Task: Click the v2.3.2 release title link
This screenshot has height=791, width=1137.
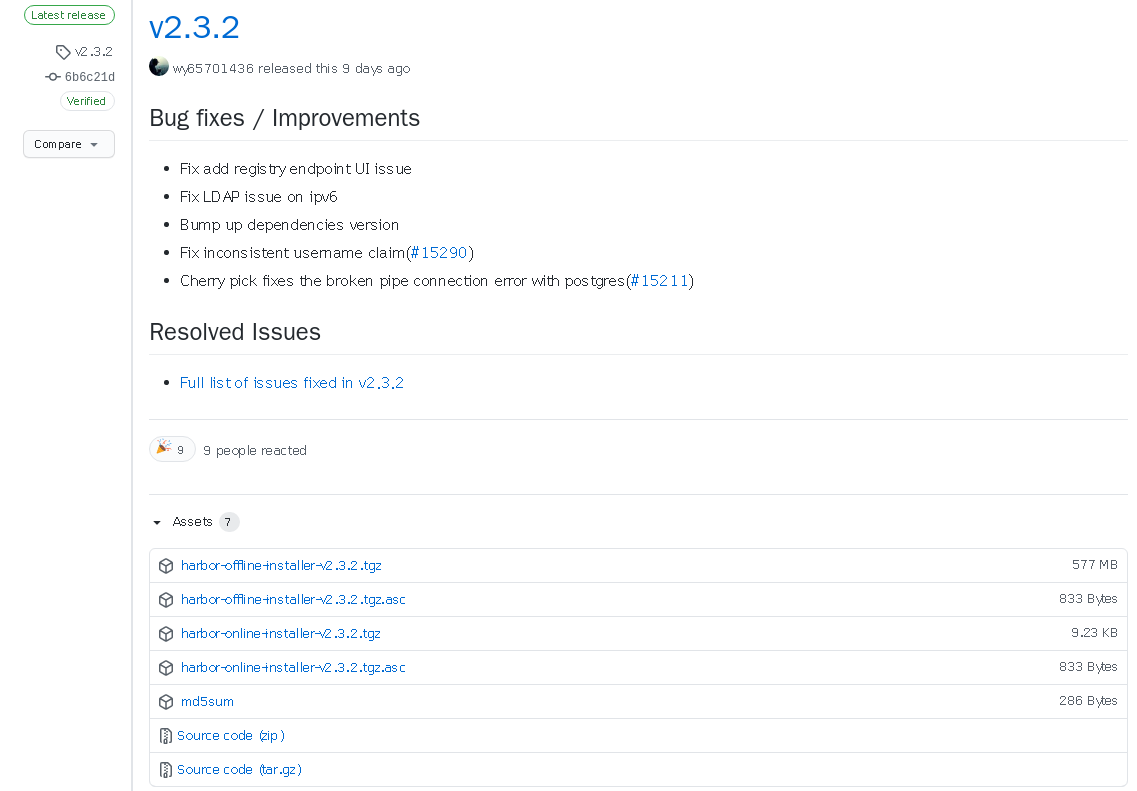Action: (194, 28)
